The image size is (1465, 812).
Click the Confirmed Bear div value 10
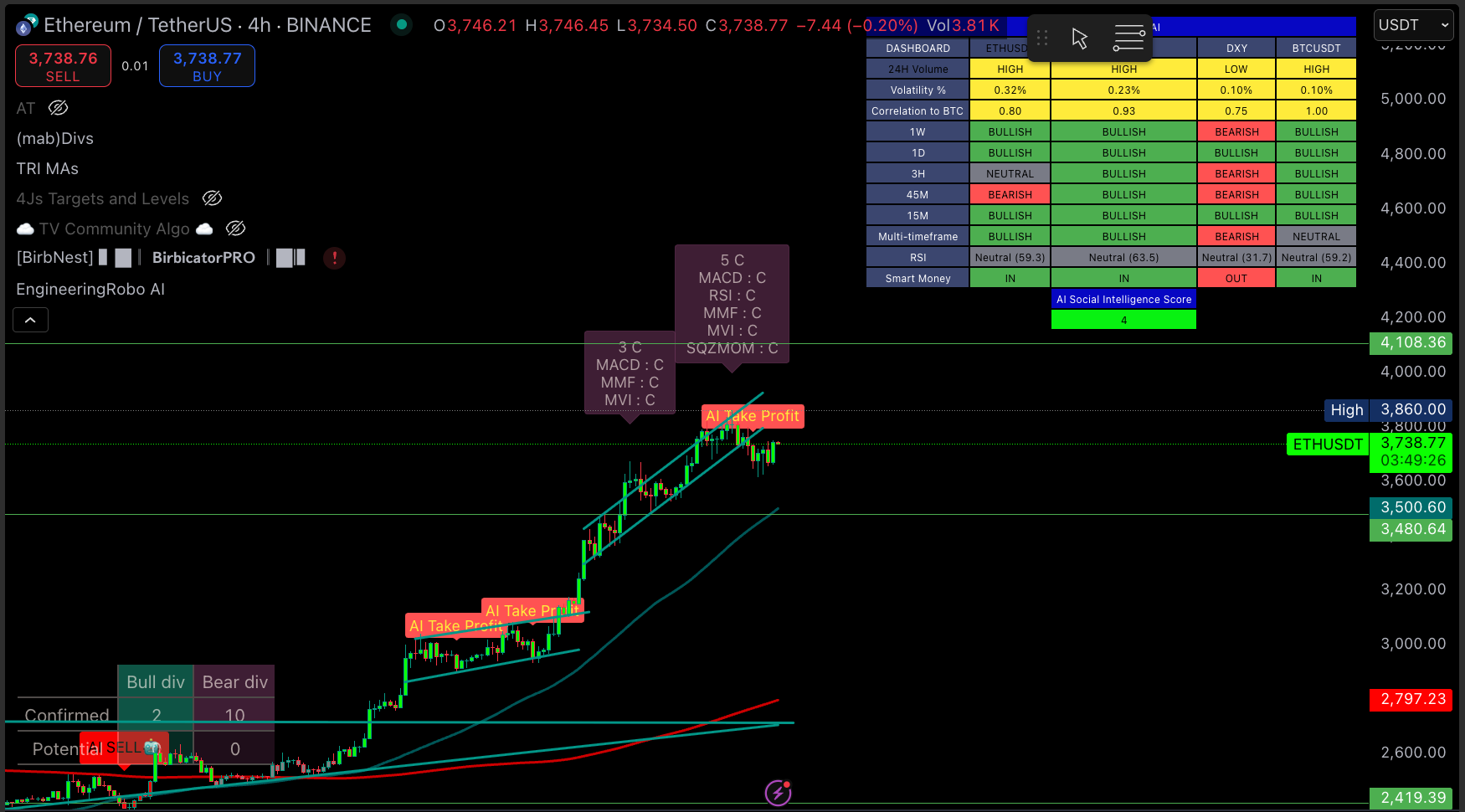234,716
